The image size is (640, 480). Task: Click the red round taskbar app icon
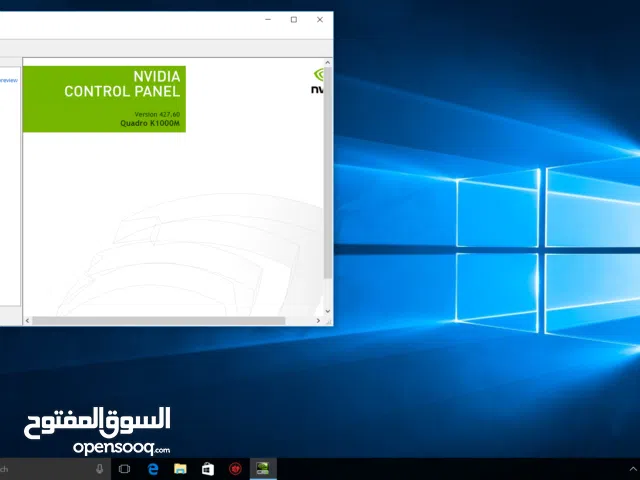tap(235, 469)
